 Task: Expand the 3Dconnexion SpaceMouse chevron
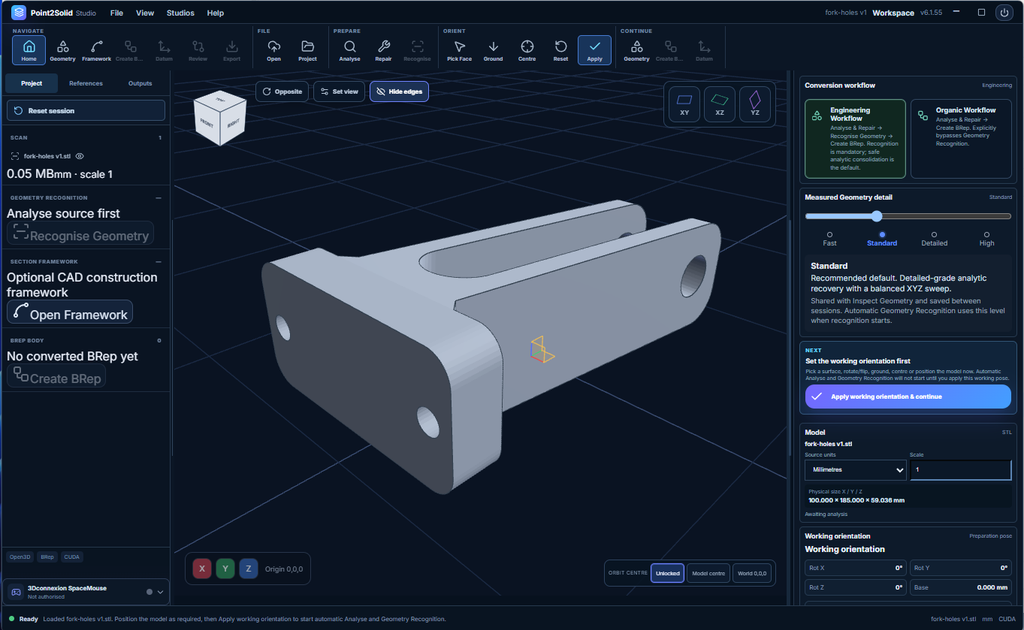tap(160, 592)
